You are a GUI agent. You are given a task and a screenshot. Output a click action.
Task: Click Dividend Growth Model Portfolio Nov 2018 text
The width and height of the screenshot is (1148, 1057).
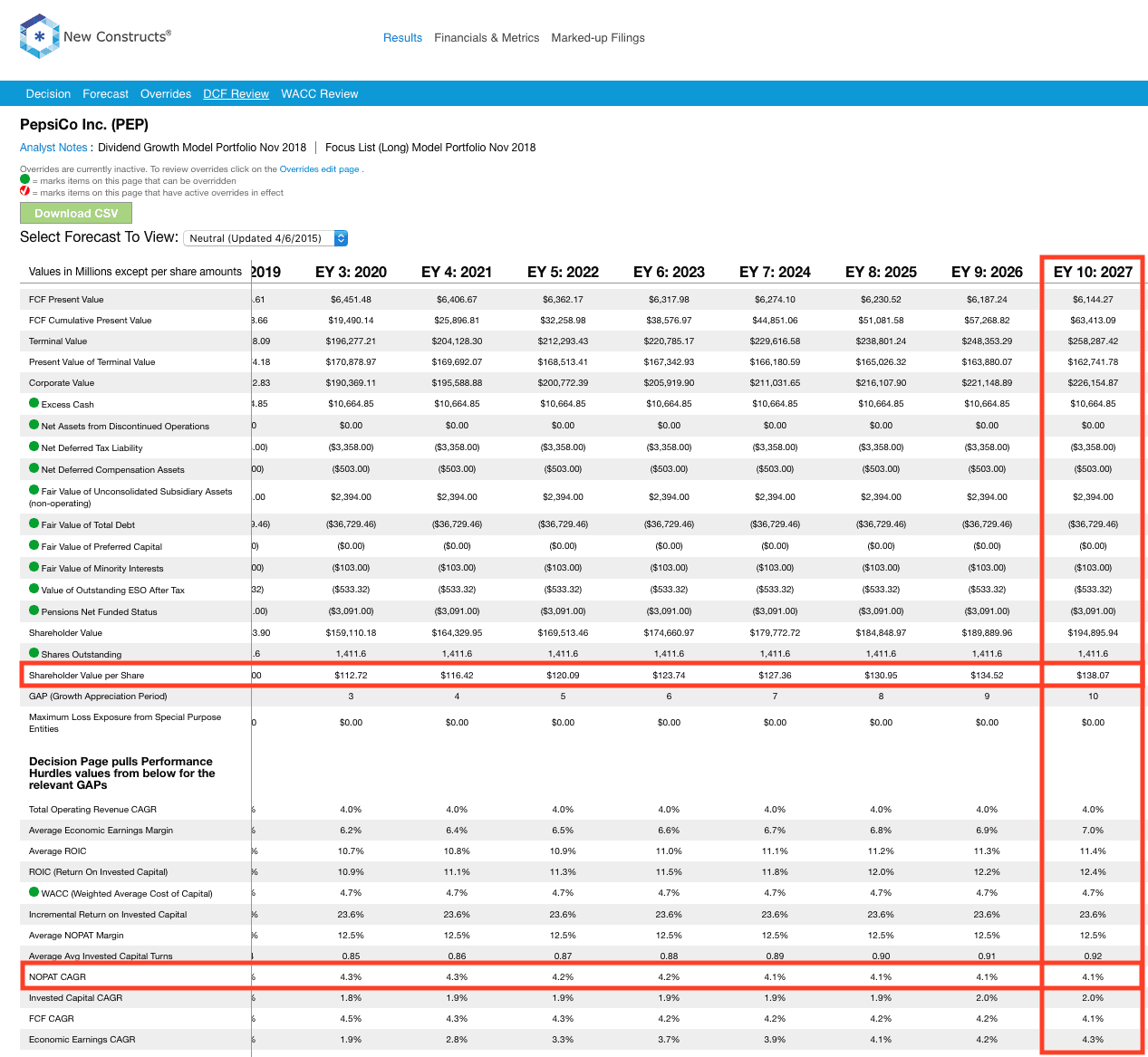(202, 148)
